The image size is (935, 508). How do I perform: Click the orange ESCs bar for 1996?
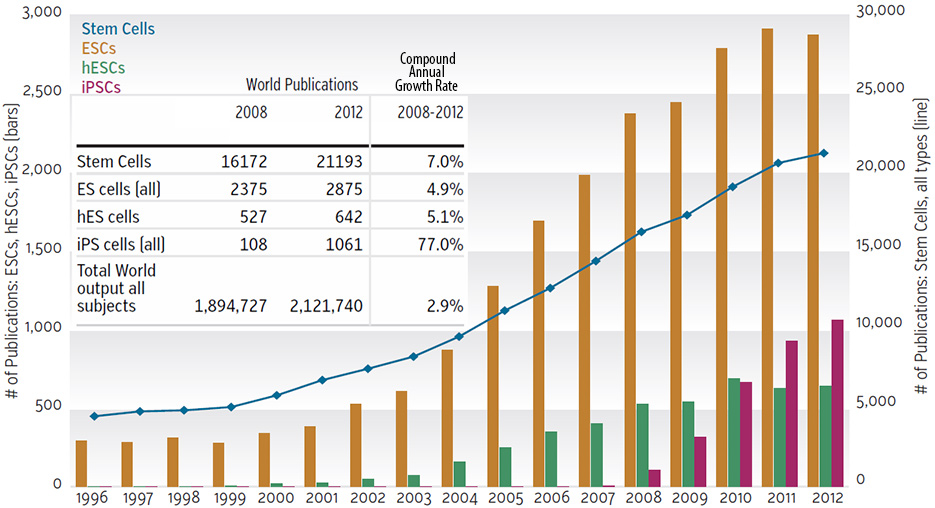pyautogui.click(x=81, y=463)
